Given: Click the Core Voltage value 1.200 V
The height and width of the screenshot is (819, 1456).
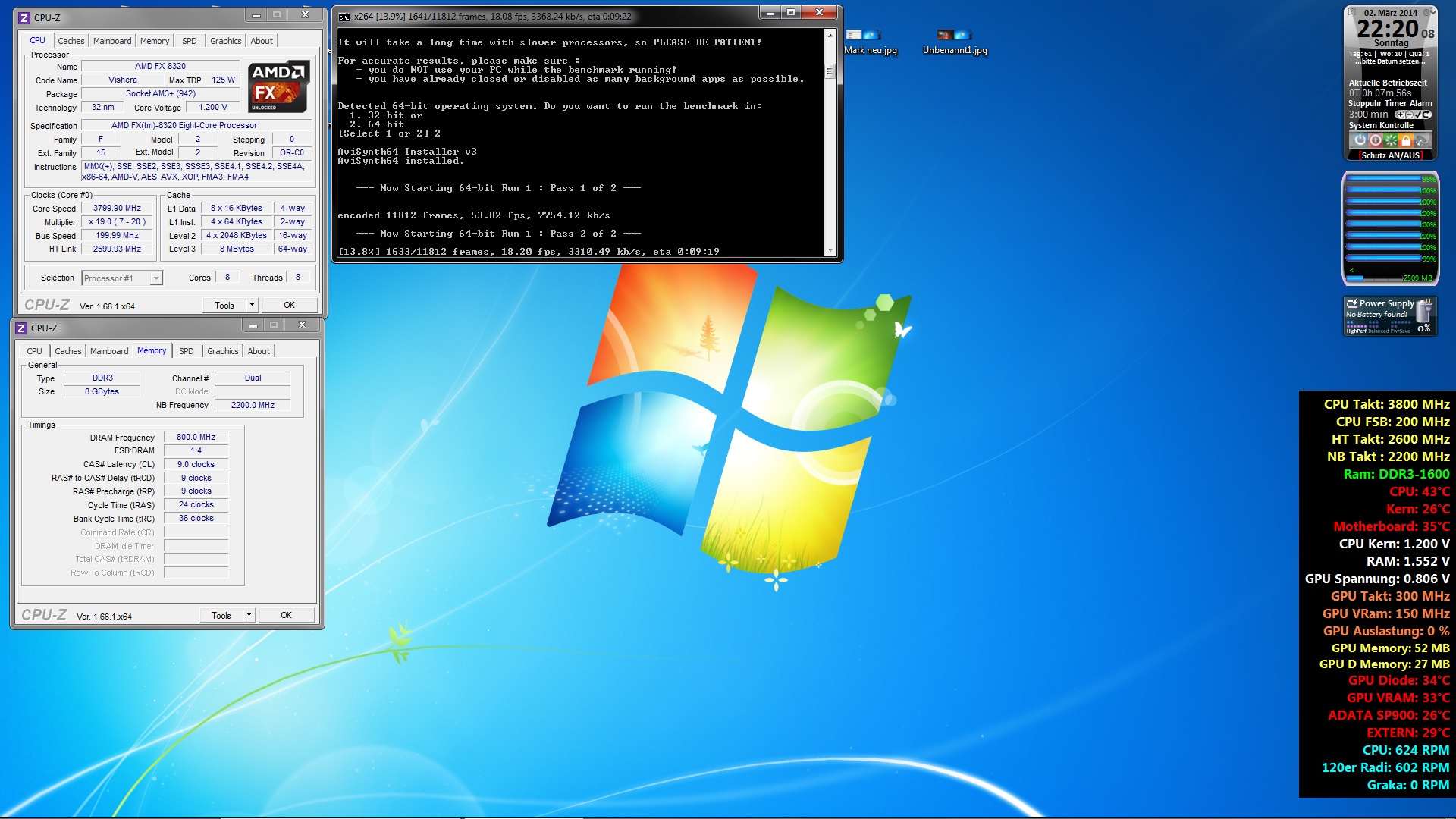Looking at the screenshot, I should pos(213,108).
